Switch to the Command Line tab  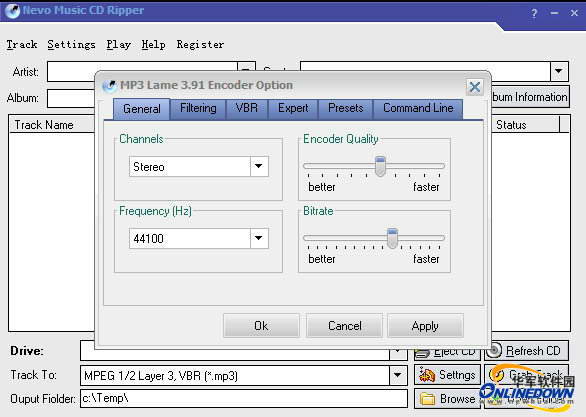click(x=418, y=109)
